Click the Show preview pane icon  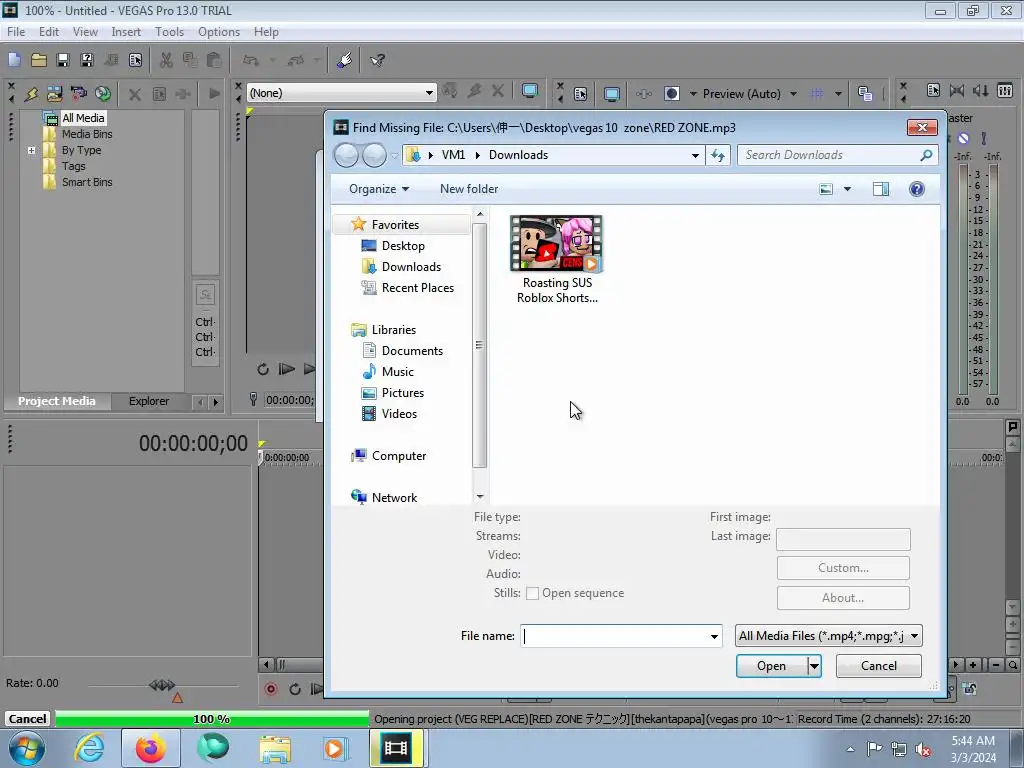(x=880, y=189)
